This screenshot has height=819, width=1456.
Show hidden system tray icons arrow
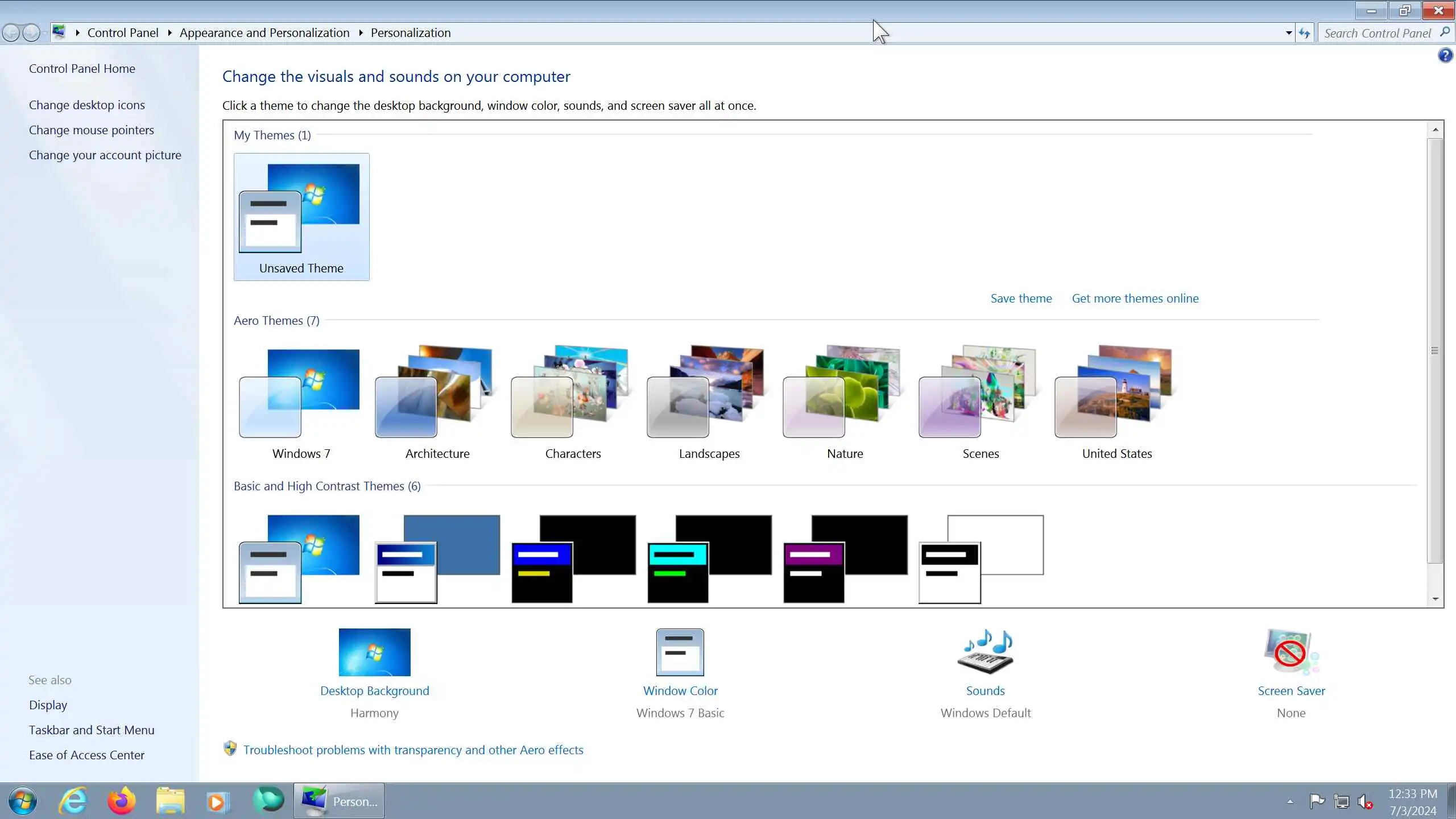tap(1290, 801)
